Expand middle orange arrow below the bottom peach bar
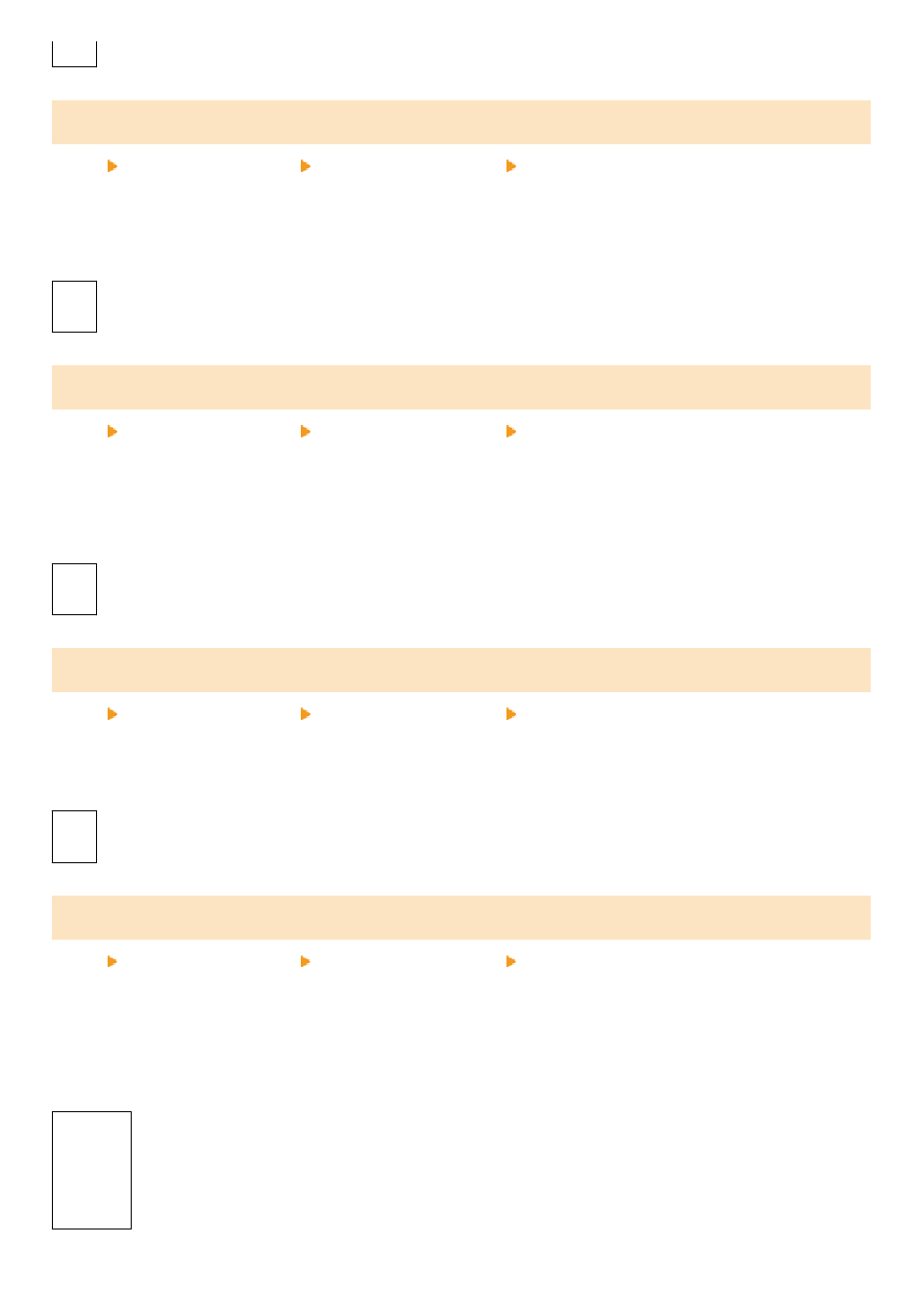Image resolution: width=913 pixels, height=1316 pixels. 306,961
